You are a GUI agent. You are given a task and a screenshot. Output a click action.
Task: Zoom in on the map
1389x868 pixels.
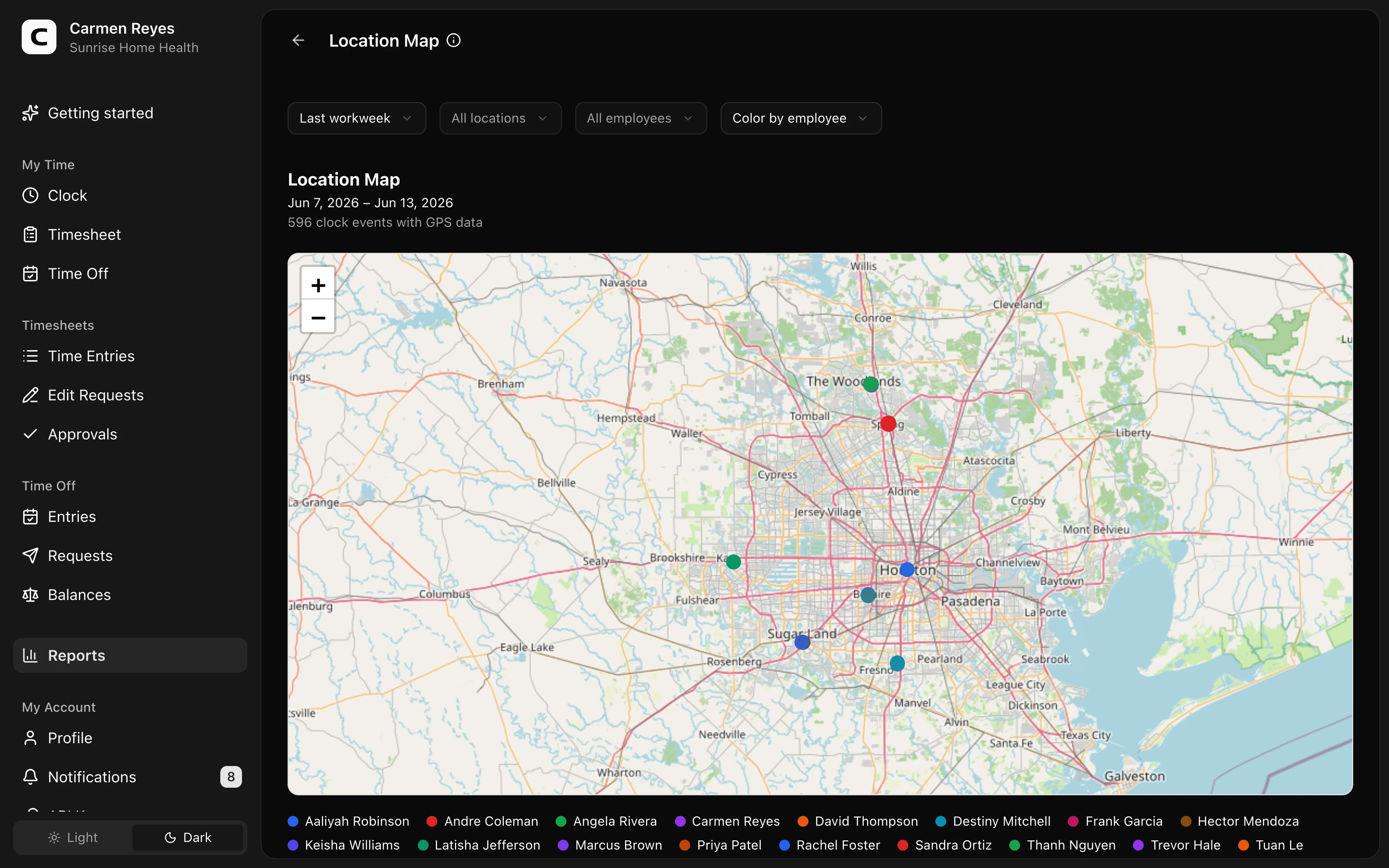[x=318, y=285]
